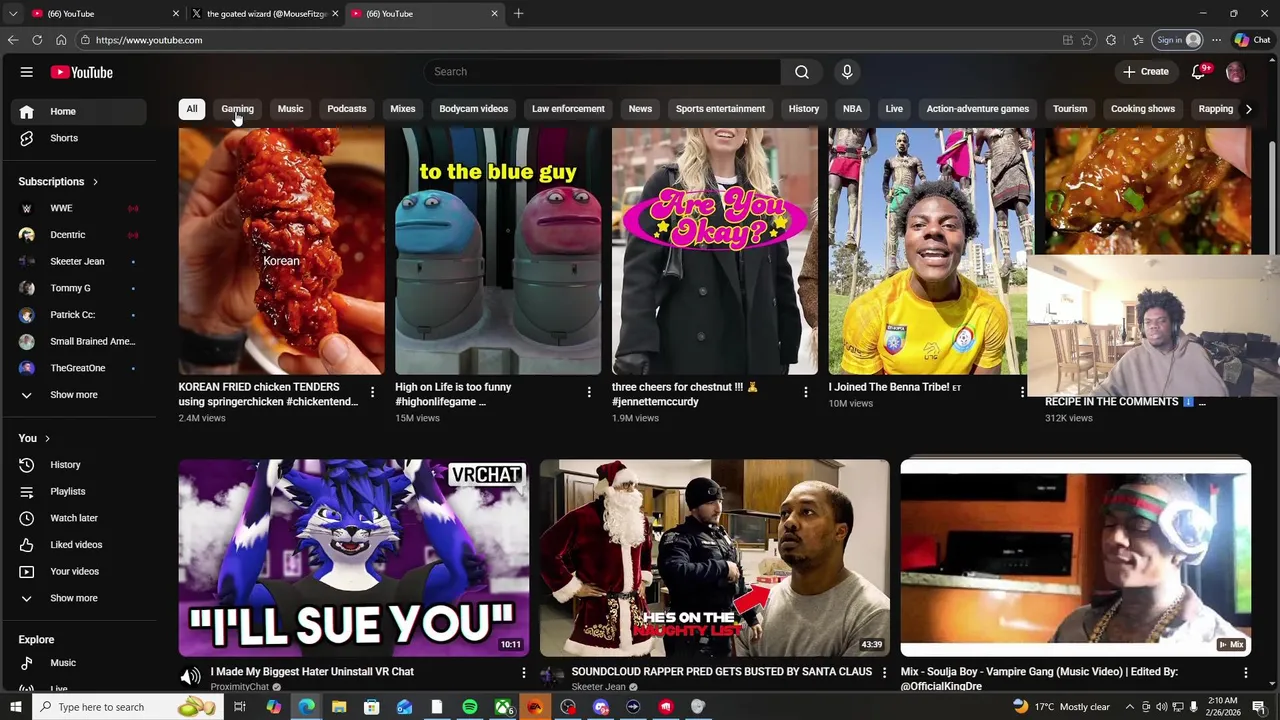This screenshot has width=1280, height=720.
Task: Click the Create button
Action: (1145, 72)
